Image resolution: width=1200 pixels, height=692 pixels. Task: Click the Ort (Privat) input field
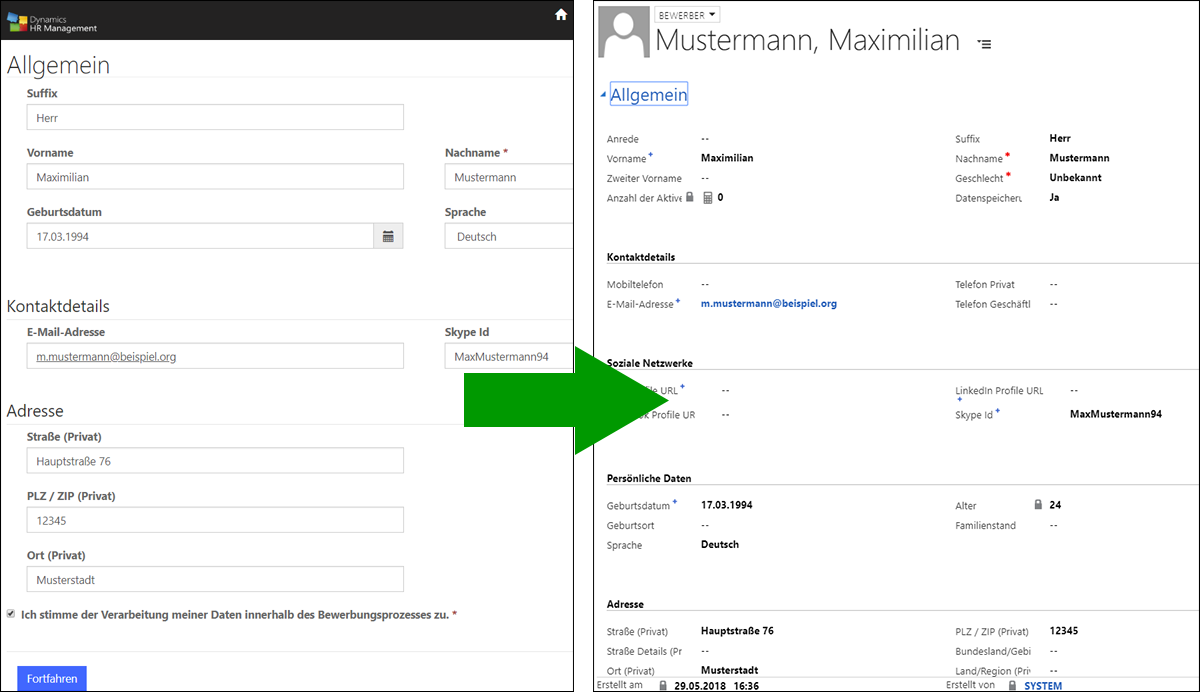(x=215, y=579)
